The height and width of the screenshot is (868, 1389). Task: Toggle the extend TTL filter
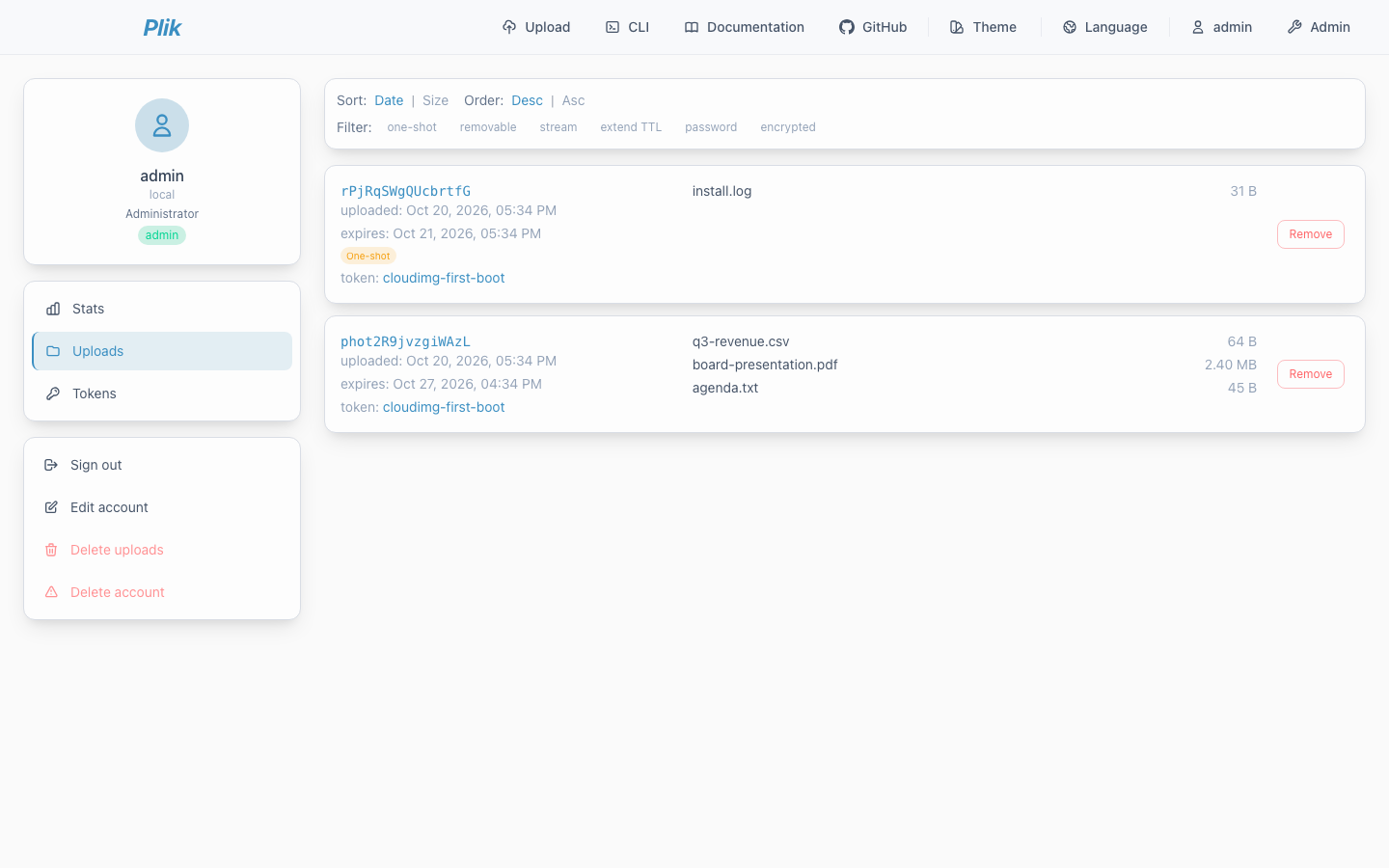click(631, 127)
